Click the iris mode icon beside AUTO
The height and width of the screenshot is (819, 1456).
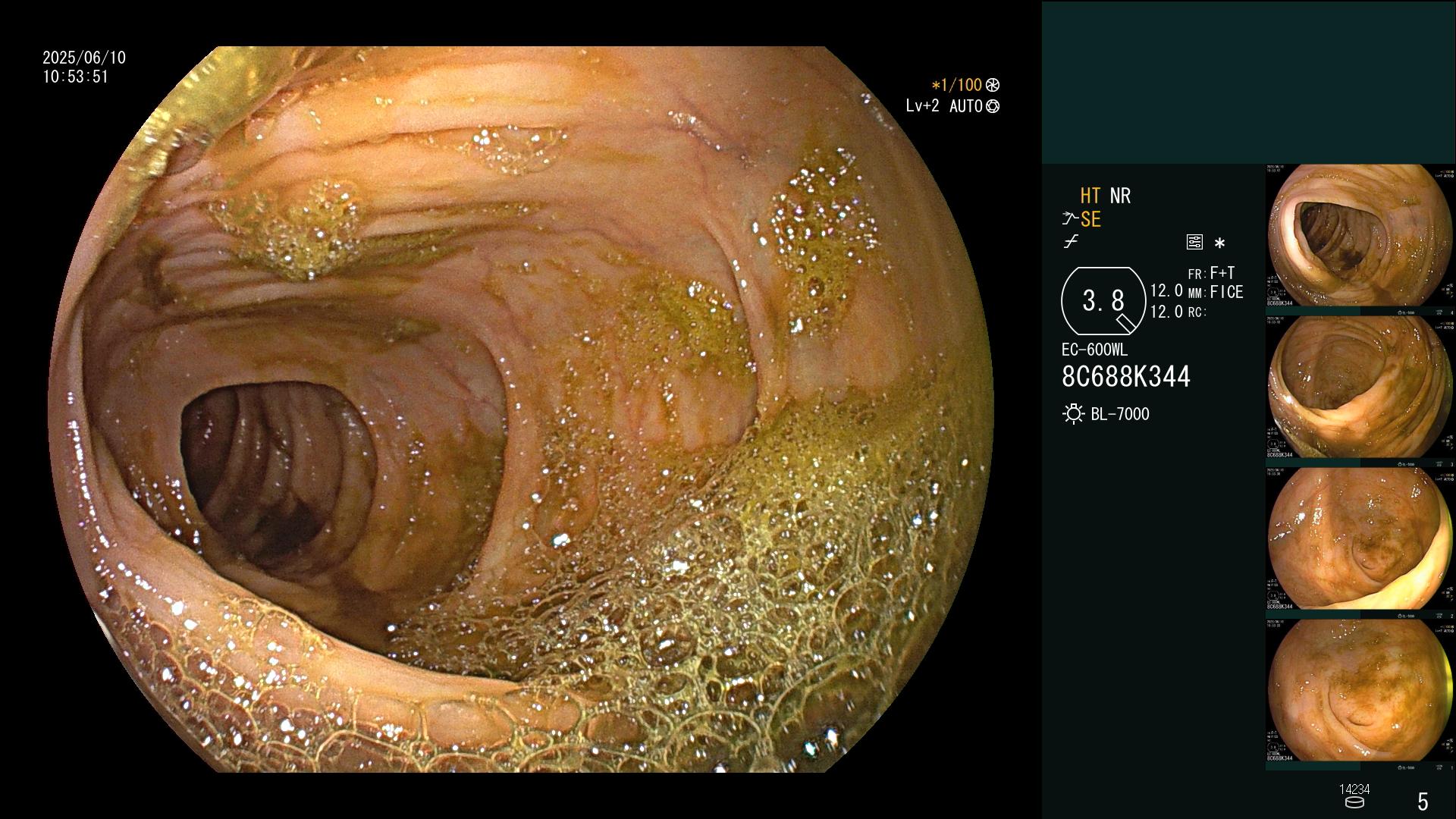pos(993,107)
